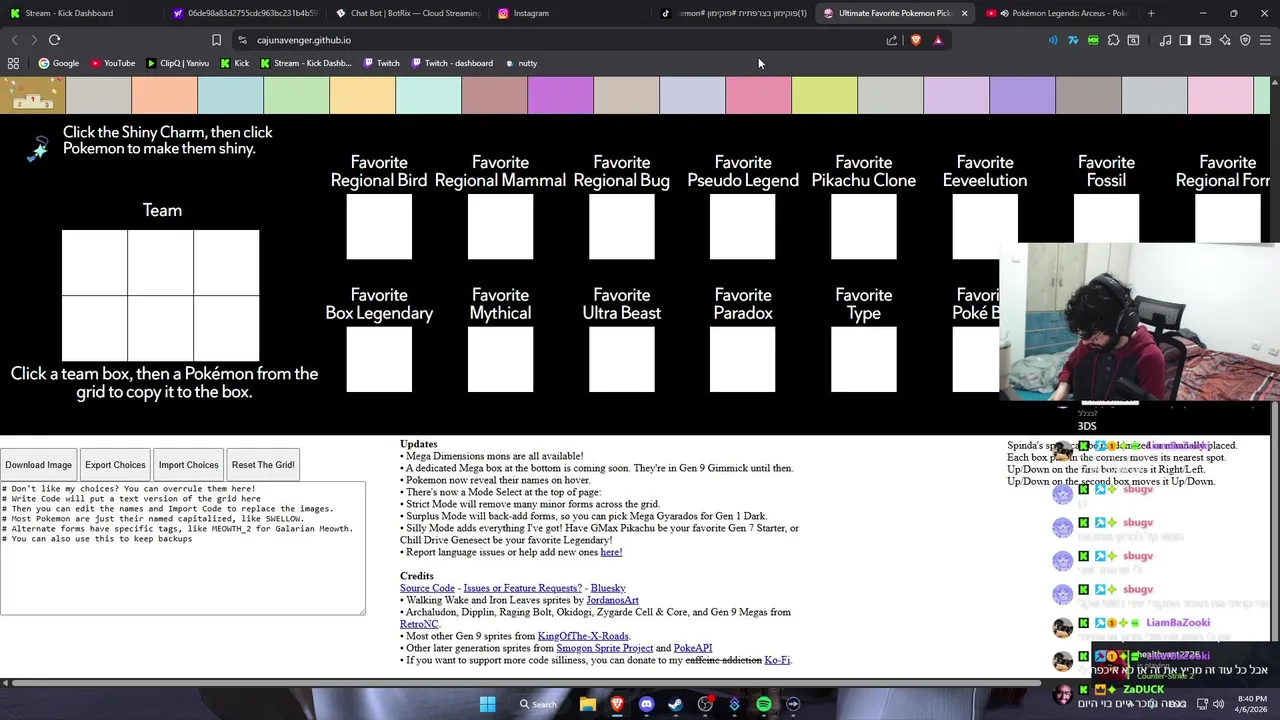Screen dimensions: 1280x720
Task: Switch to the Chat Bot BotRix tab
Action: tap(409, 13)
